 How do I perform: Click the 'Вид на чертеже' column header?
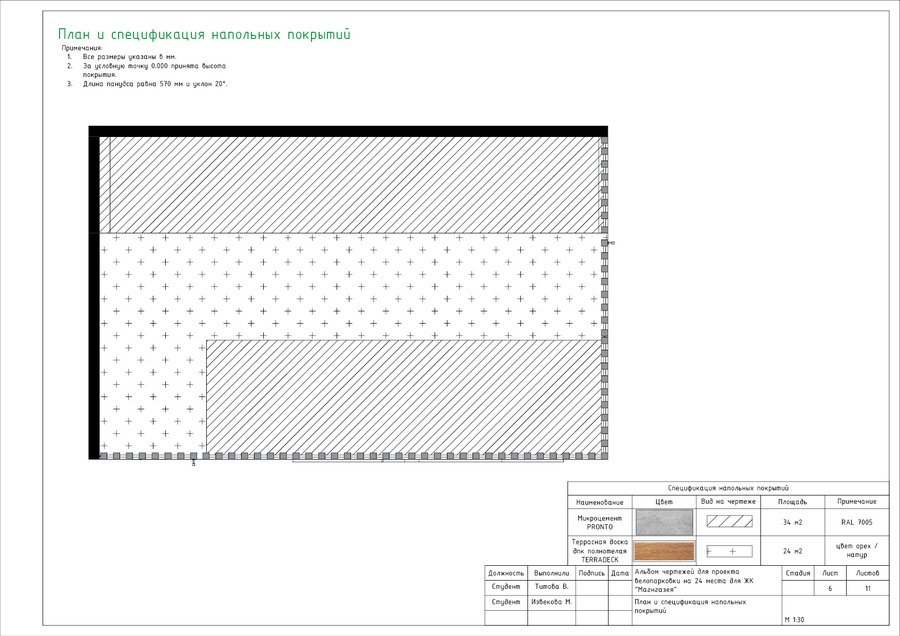[x=728, y=502]
